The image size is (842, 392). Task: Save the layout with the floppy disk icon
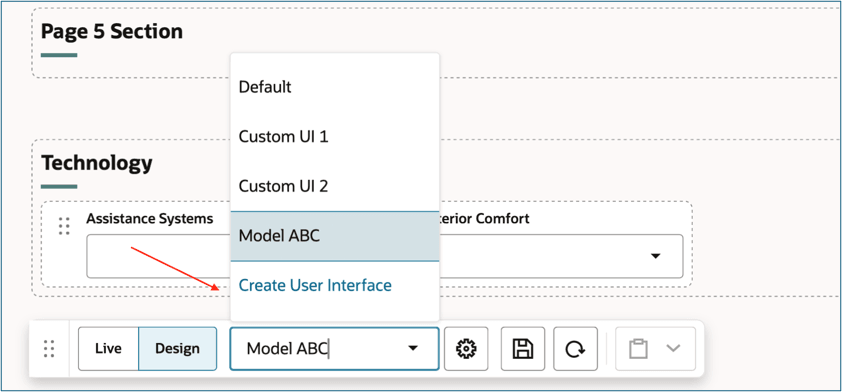coord(522,349)
